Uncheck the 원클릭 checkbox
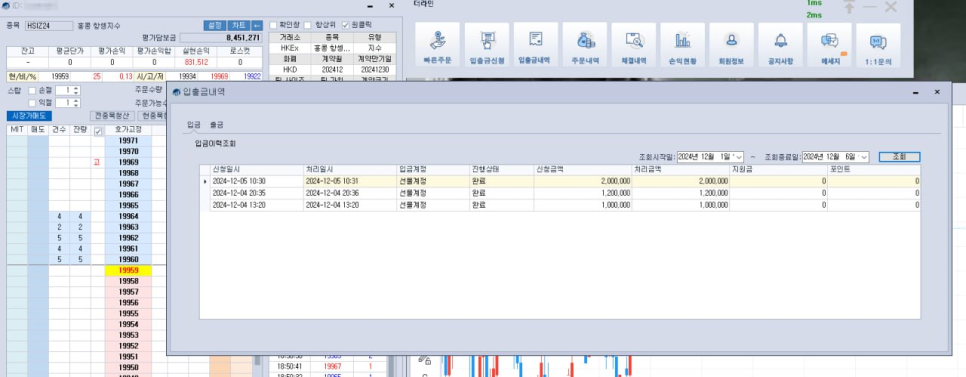The height and width of the screenshot is (377, 966). 346,25
